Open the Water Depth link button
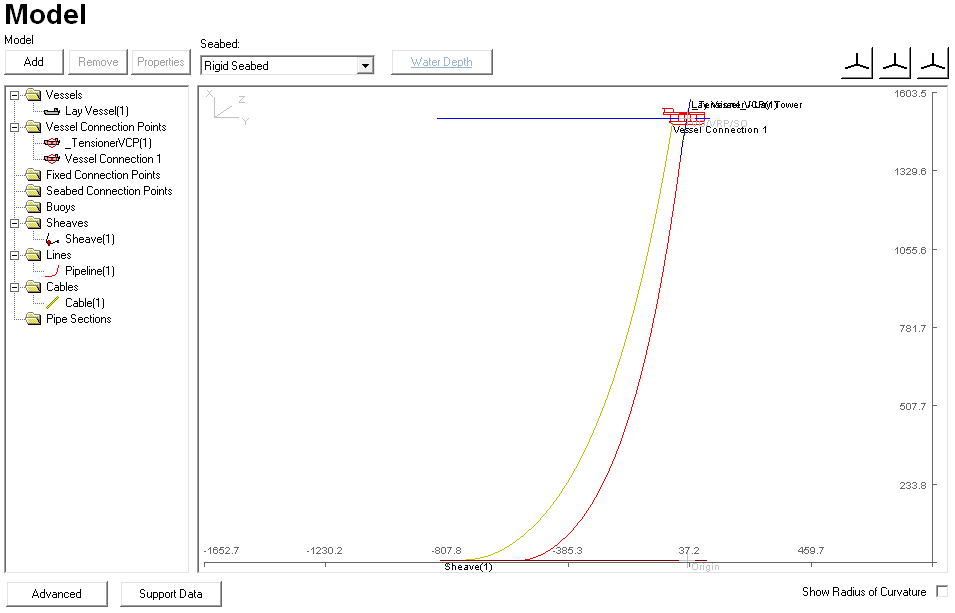 (x=441, y=62)
